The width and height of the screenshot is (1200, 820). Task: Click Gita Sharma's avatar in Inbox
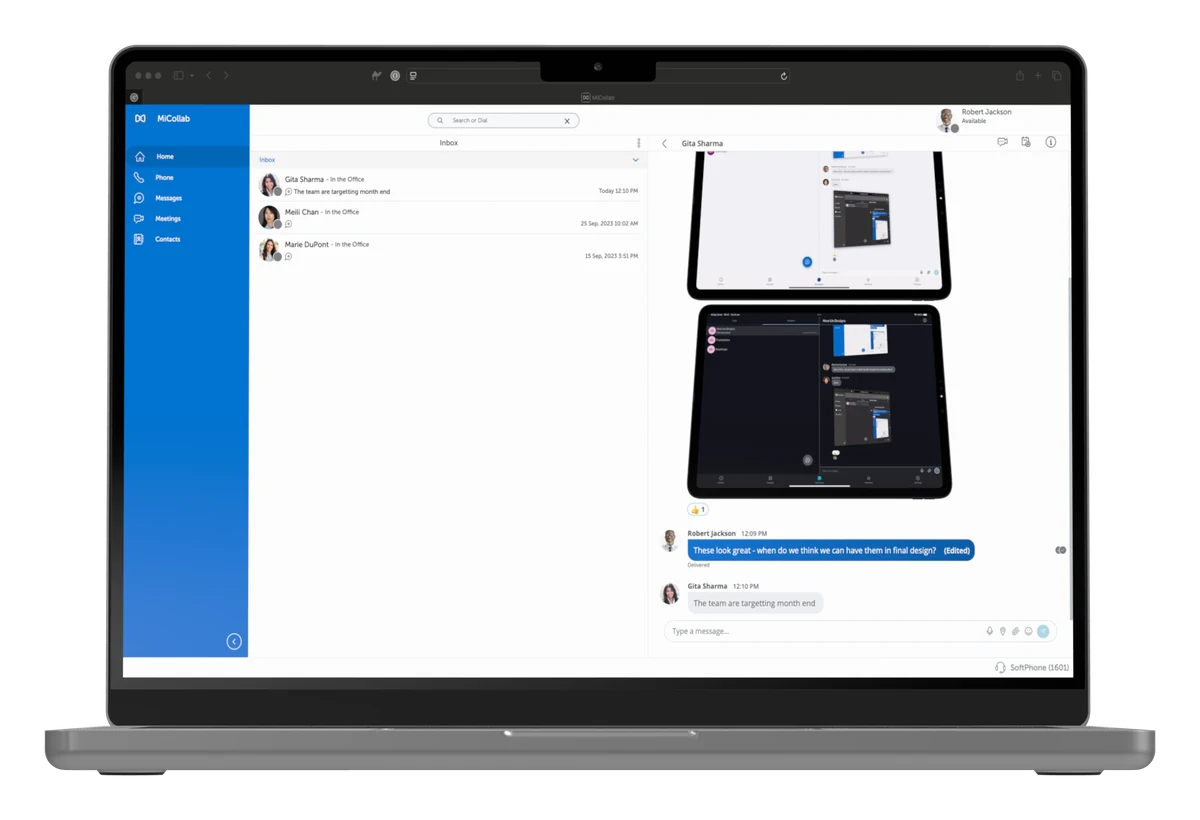(269, 185)
